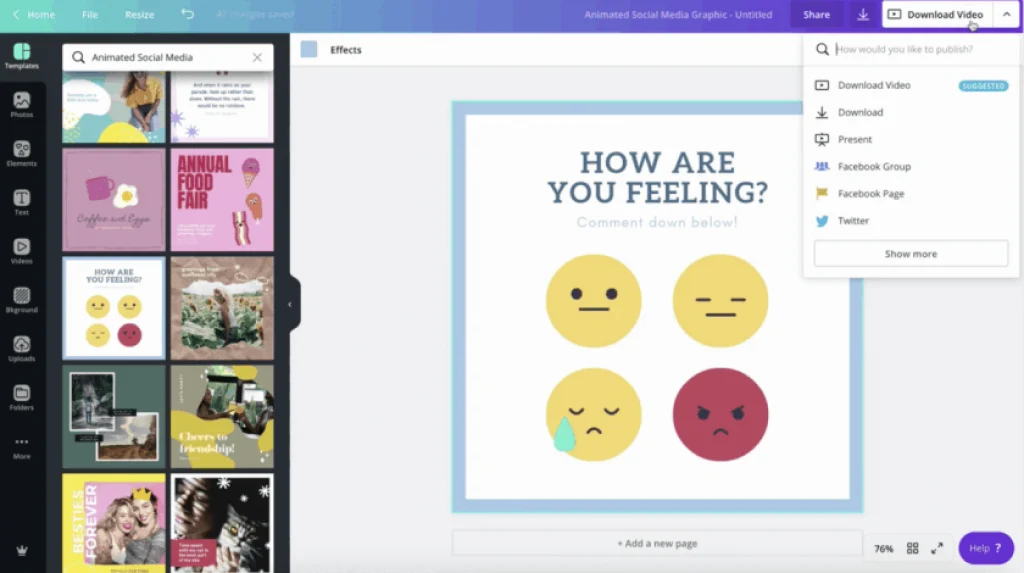This screenshot has width=1024, height=573.
Task: Enter fullscreen with the expand arrows icon
Action: click(x=937, y=548)
